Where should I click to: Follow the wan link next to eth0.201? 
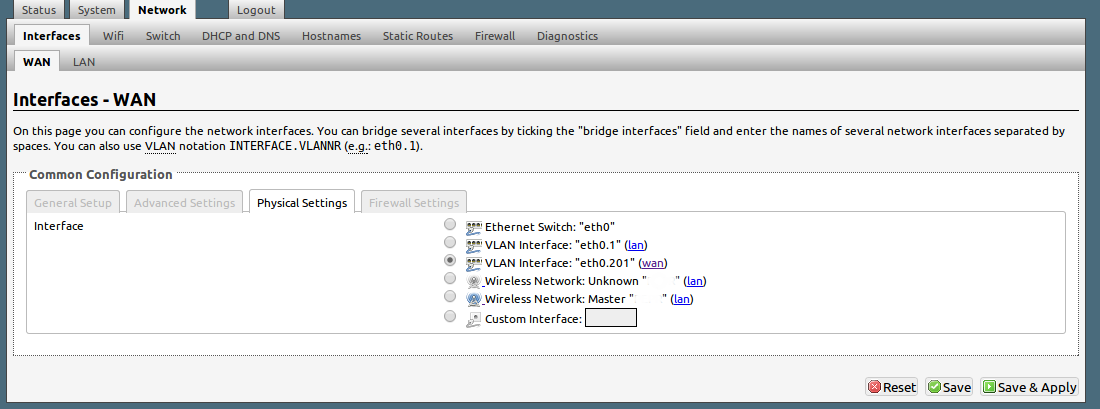[653, 263]
